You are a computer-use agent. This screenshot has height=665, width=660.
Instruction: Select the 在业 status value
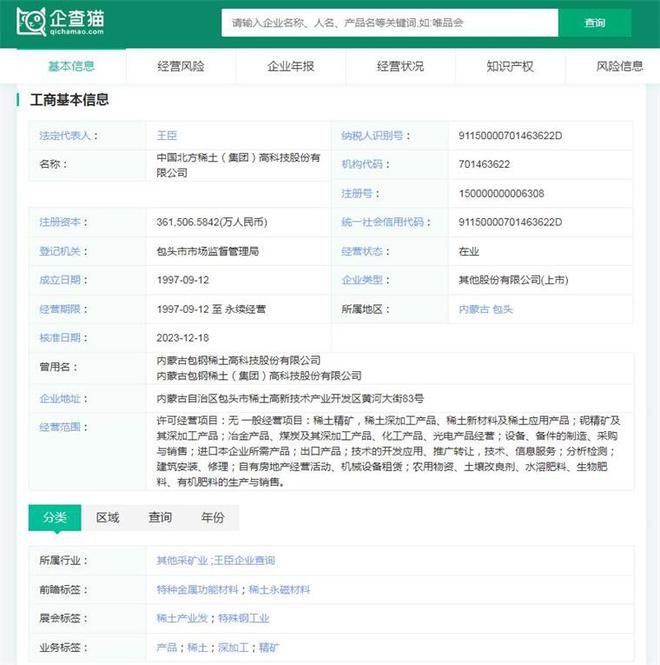pos(469,251)
